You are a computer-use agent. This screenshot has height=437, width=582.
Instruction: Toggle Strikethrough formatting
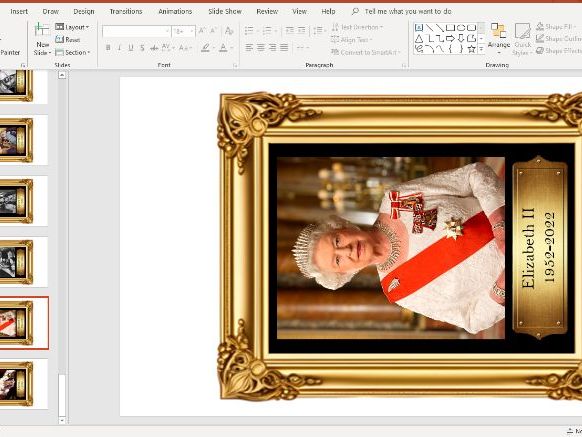point(154,48)
